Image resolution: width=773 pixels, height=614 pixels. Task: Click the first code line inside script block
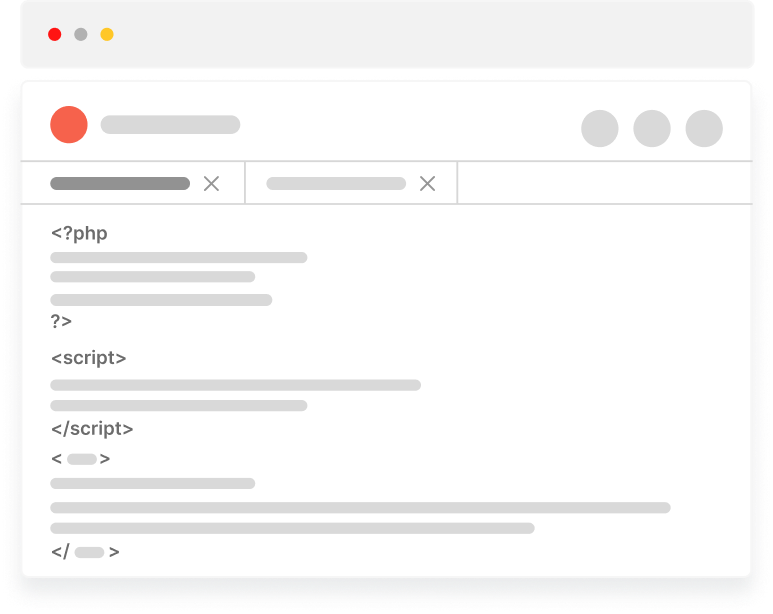[236, 385]
